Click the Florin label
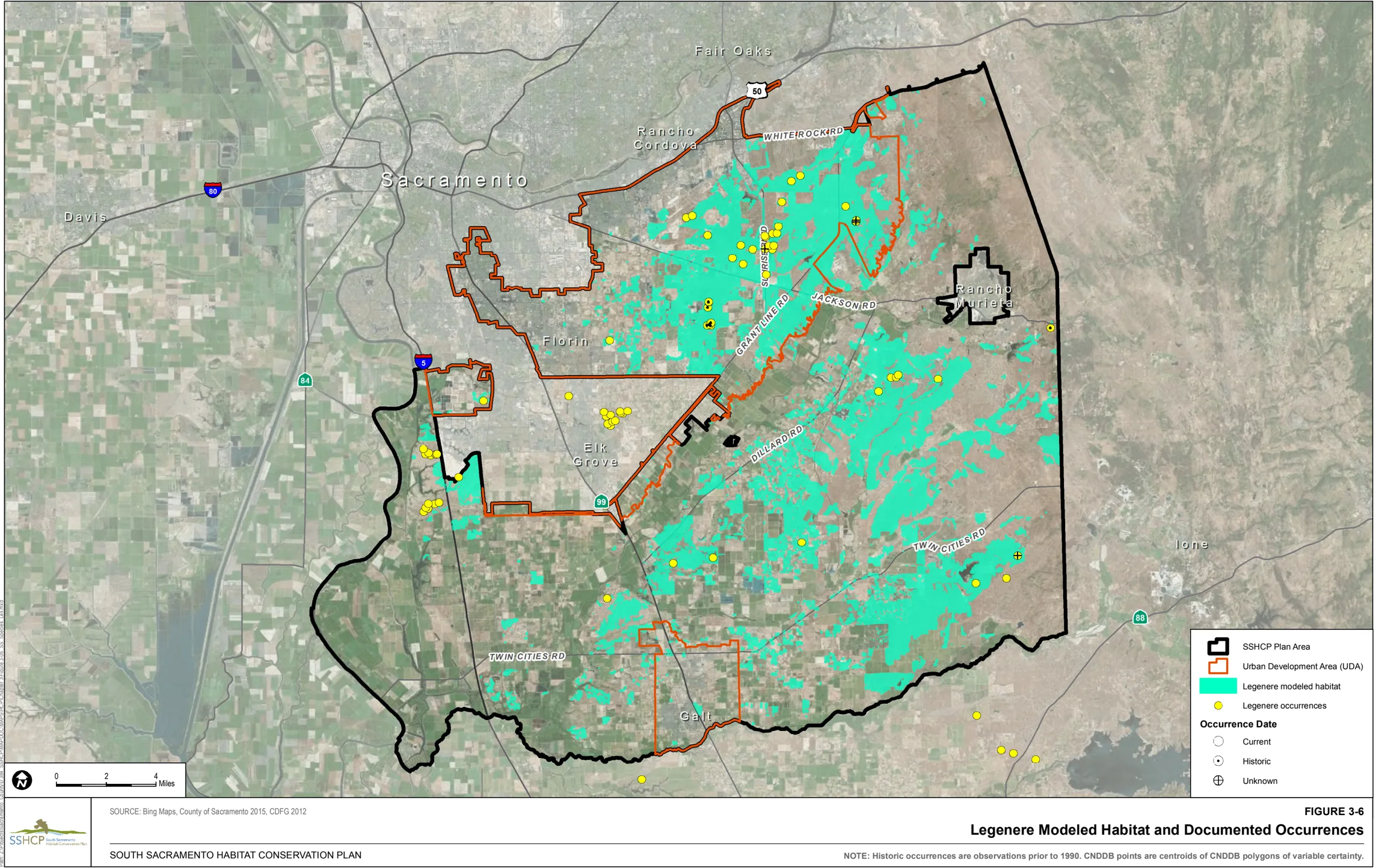1376x868 pixels. pyautogui.click(x=565, y=341)
